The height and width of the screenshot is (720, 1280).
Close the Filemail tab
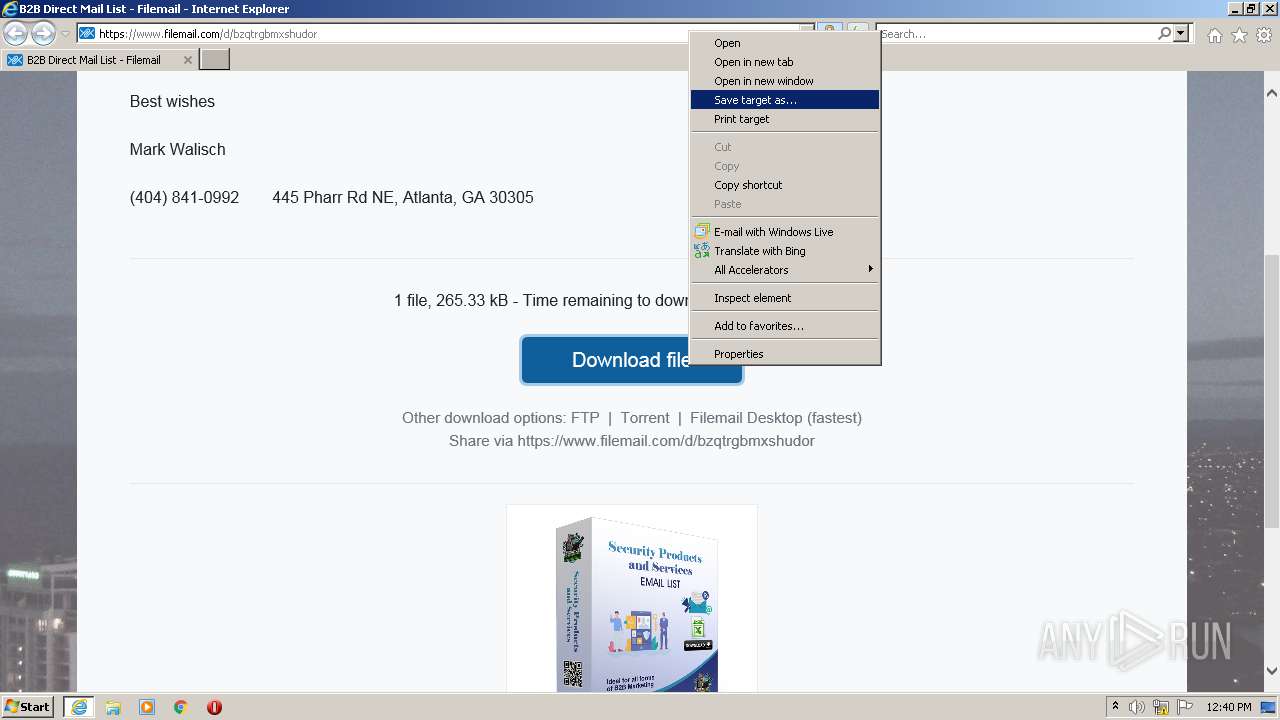click(x=187, y=60)
